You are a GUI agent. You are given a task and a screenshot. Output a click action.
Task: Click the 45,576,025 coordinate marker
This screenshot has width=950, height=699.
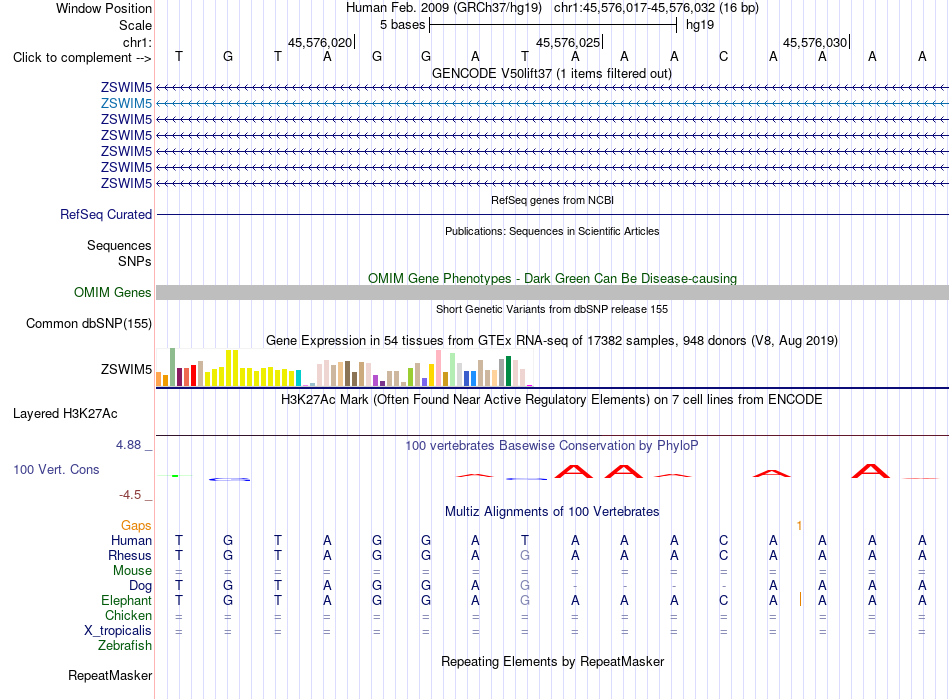pos(568,42)
